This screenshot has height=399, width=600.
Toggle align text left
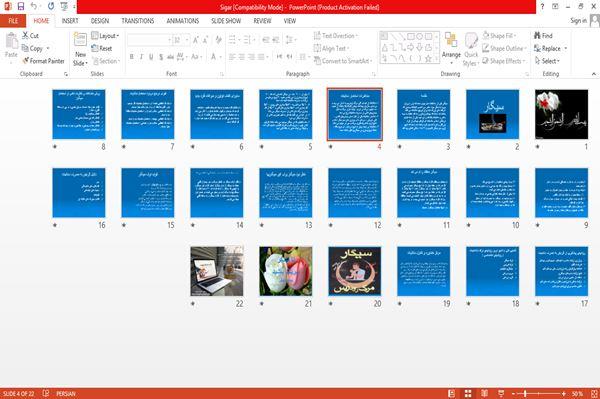tap(232, 57)
